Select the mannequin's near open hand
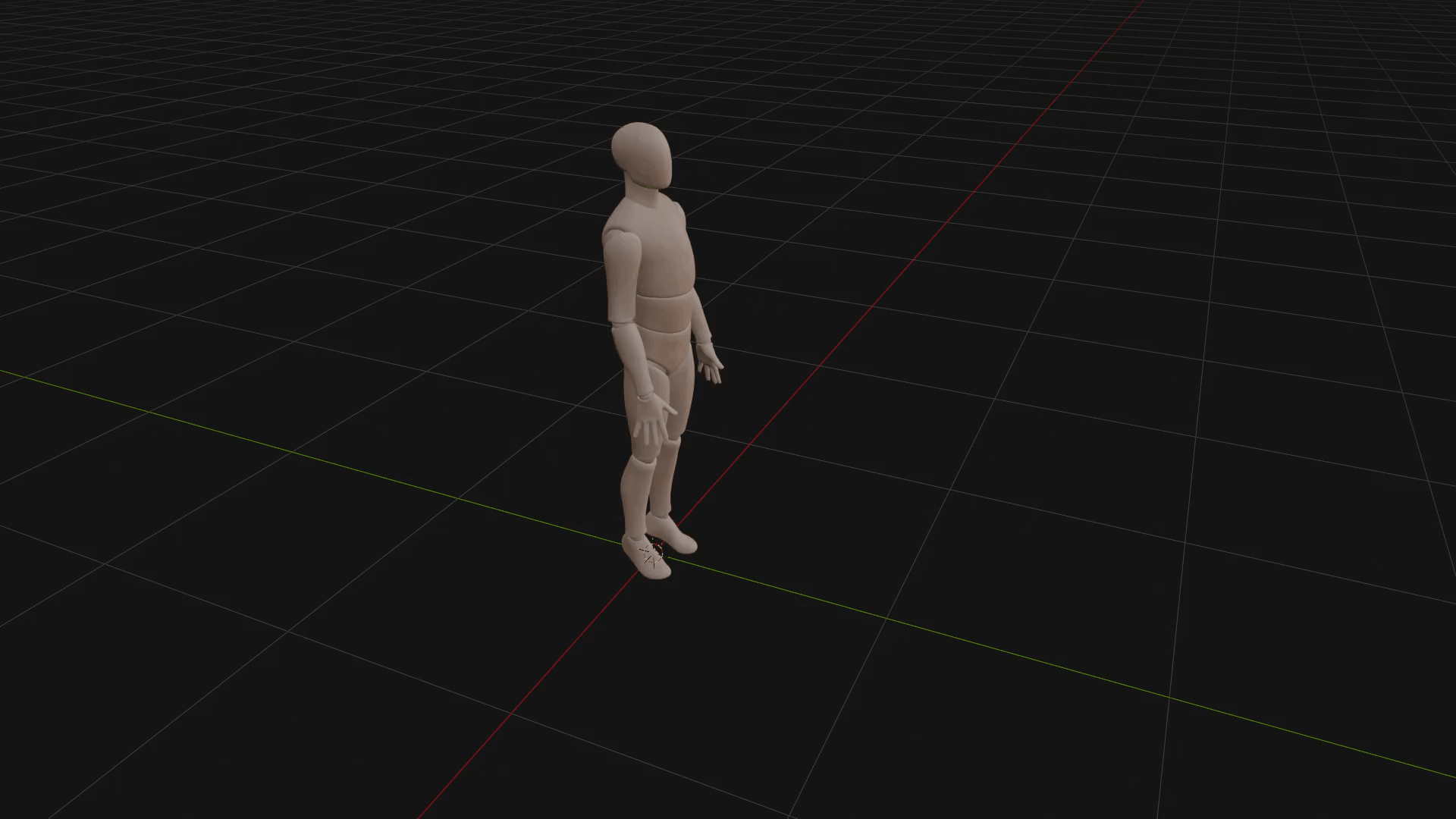The height and width of the screenshot is (819, 1456). click(x=653, y=422)
